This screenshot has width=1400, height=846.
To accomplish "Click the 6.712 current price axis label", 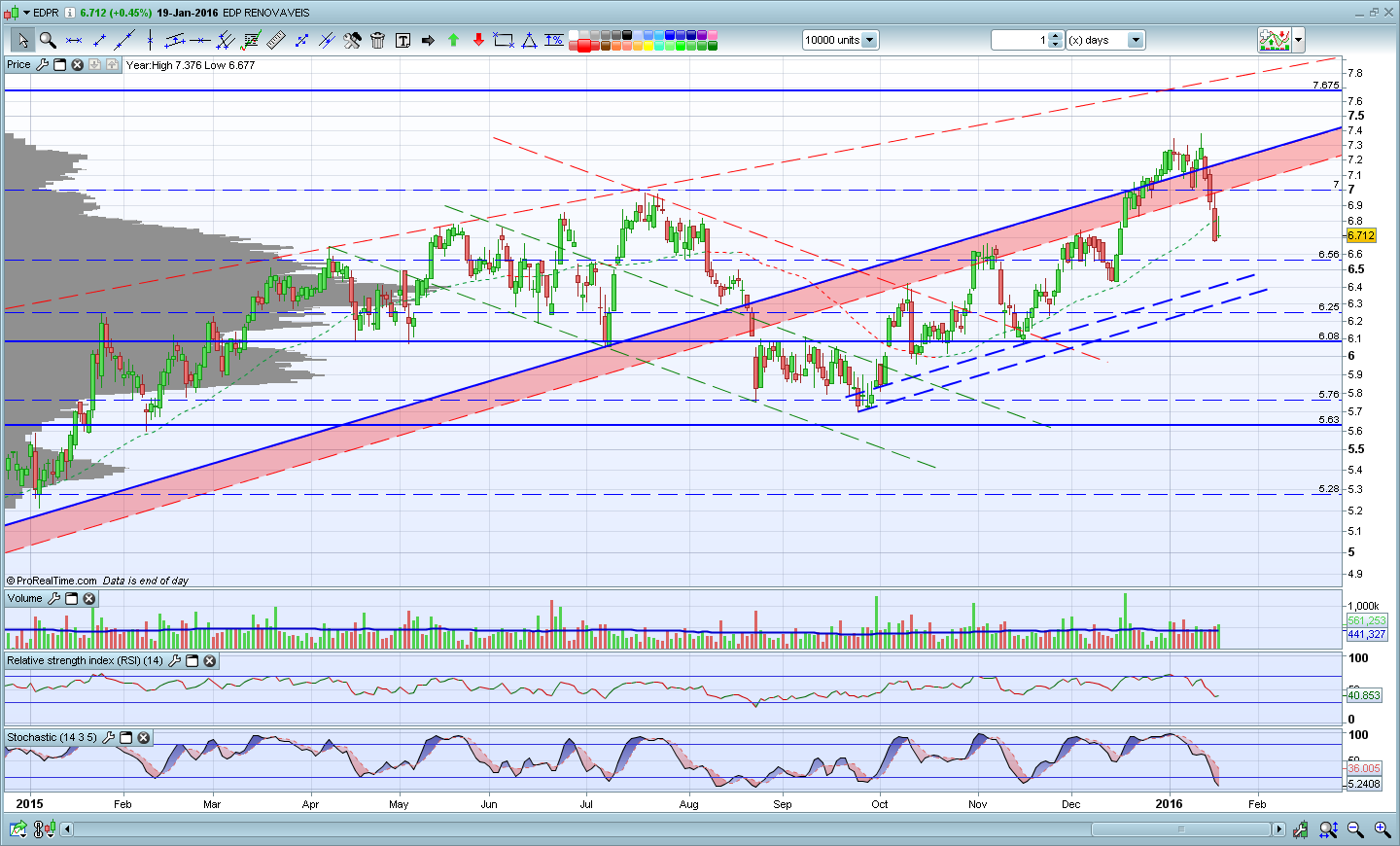I will pyautogui.click(x=1360, y=235).
